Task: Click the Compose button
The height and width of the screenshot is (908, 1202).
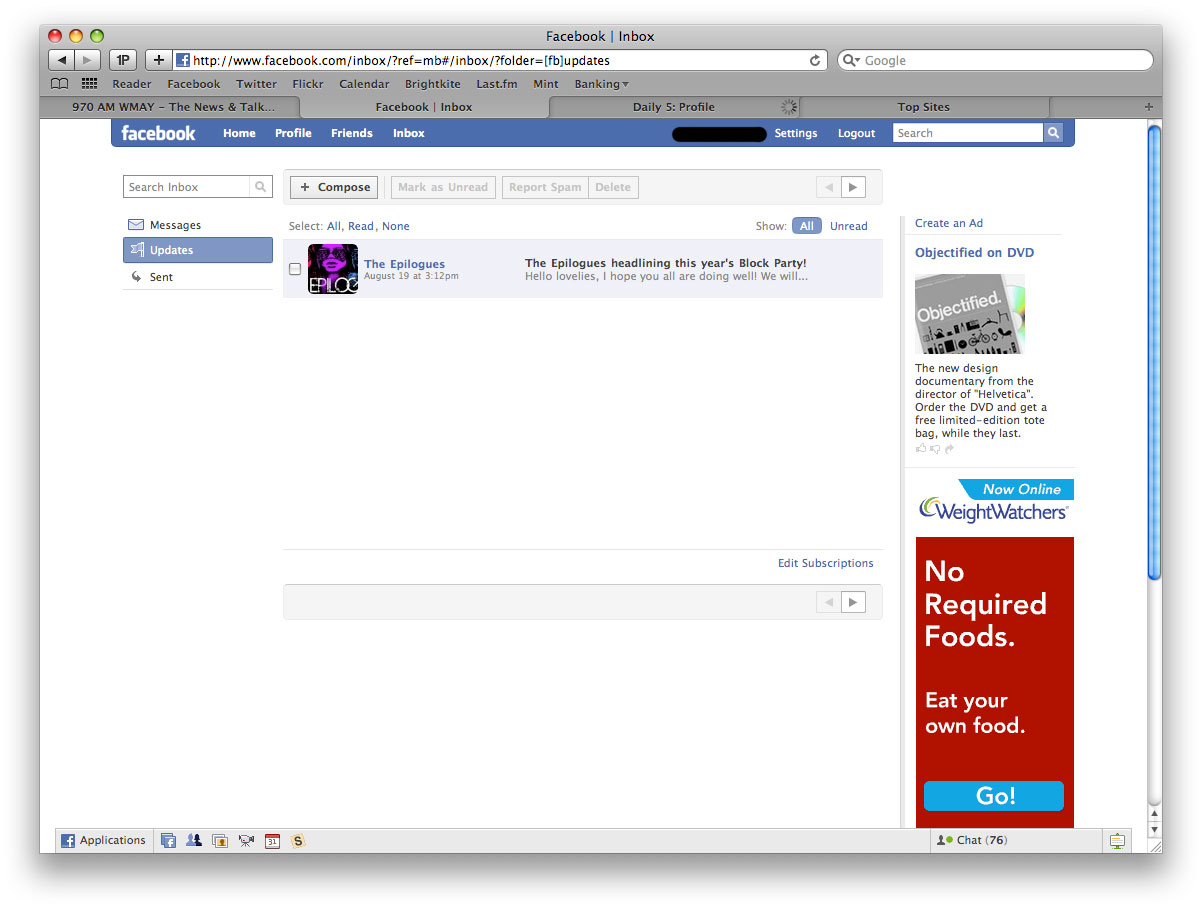Action: [x=334, y=187]
